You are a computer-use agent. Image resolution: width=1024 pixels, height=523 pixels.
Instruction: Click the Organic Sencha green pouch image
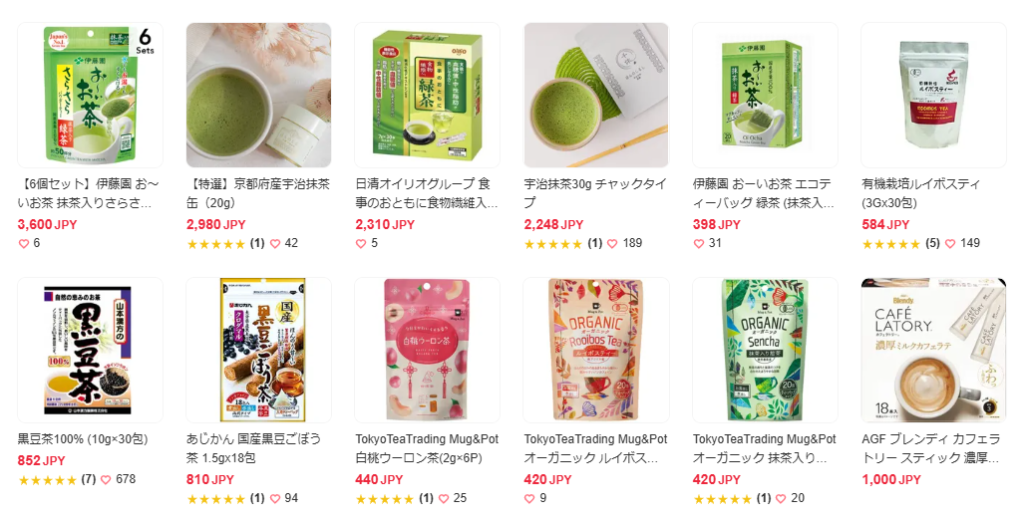click(765, 350)
